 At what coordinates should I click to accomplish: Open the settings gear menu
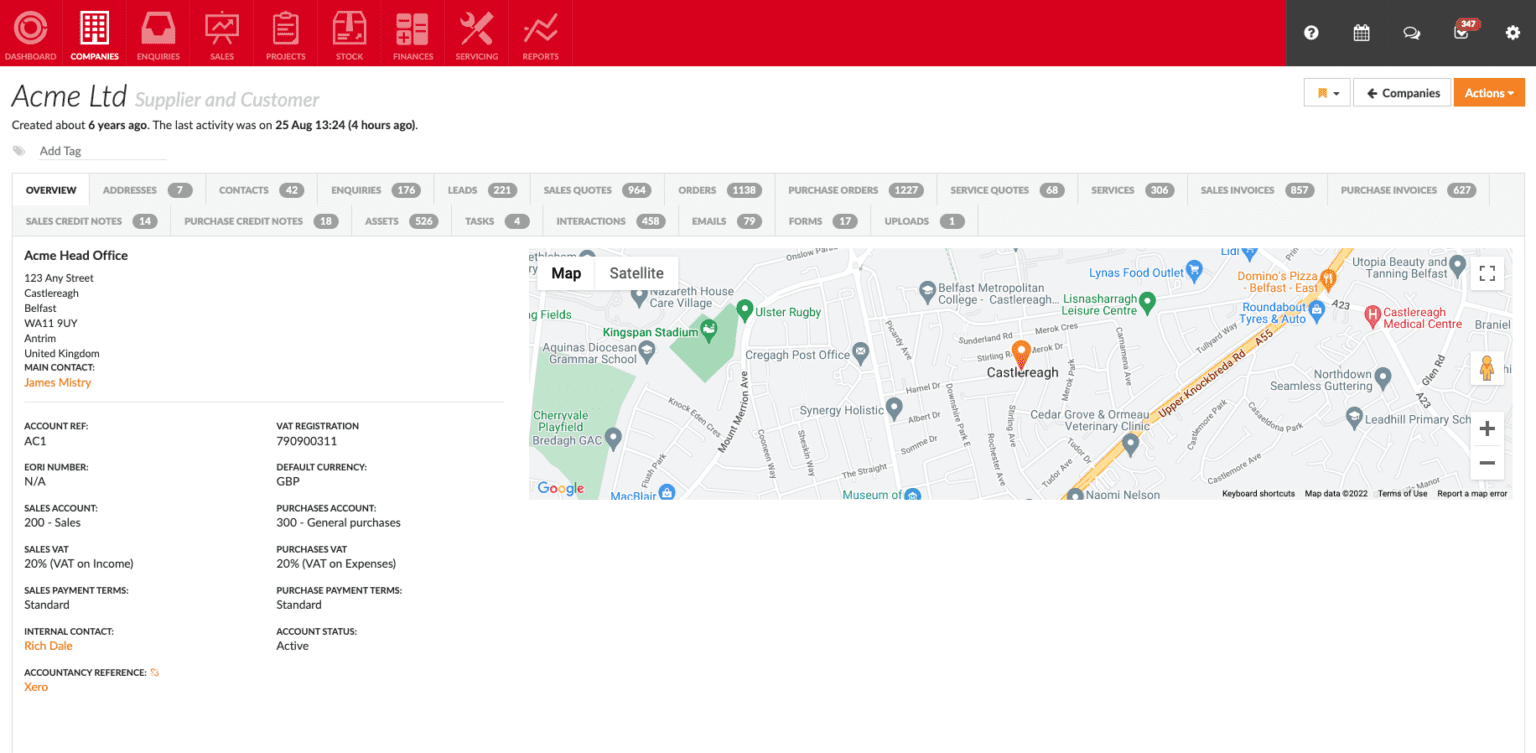[1513, 32]
